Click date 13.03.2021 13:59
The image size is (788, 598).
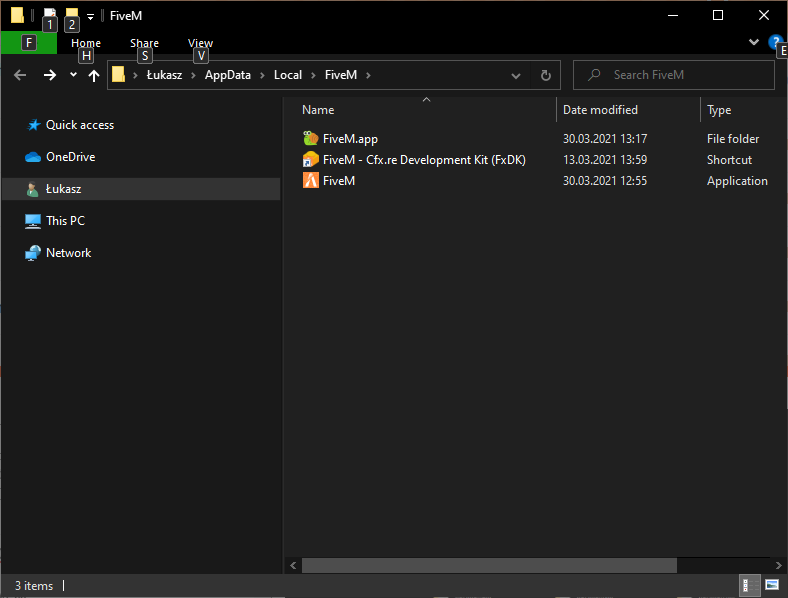click(x=605, y=160)
